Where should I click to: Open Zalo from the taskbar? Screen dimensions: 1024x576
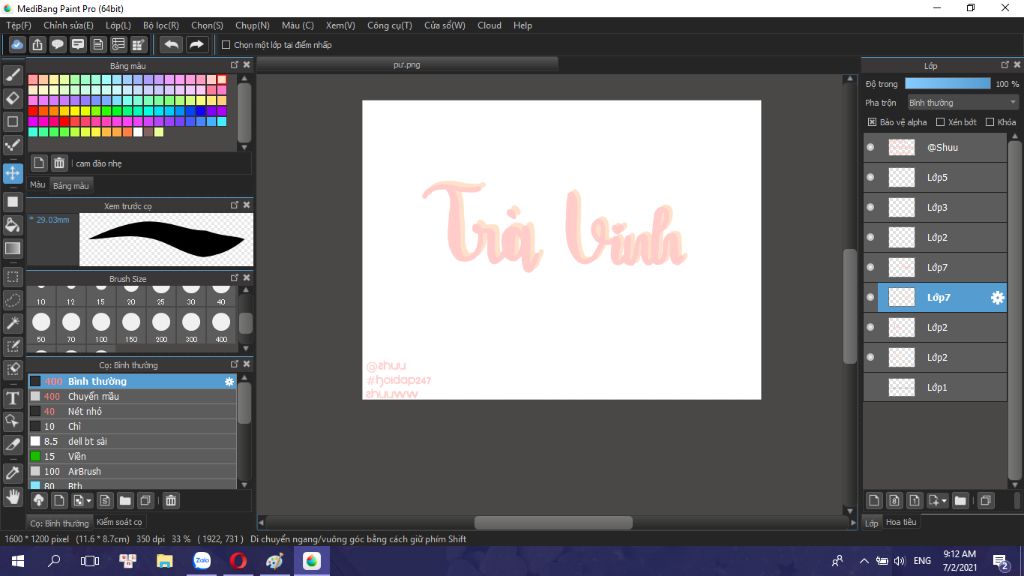202,561
